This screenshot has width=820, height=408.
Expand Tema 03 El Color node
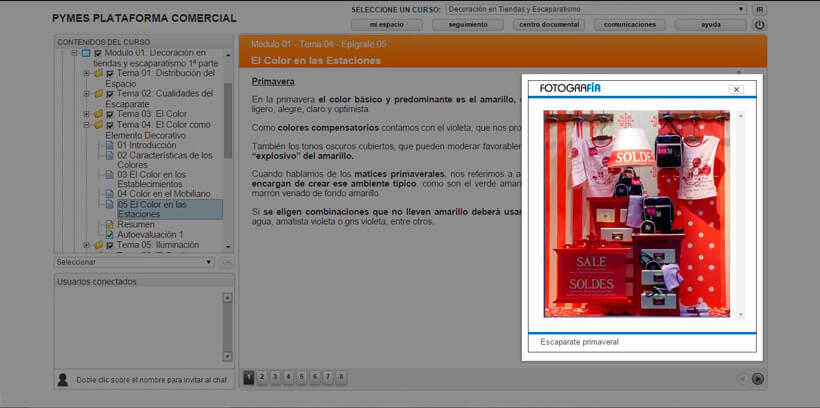(x=86, y=114)
